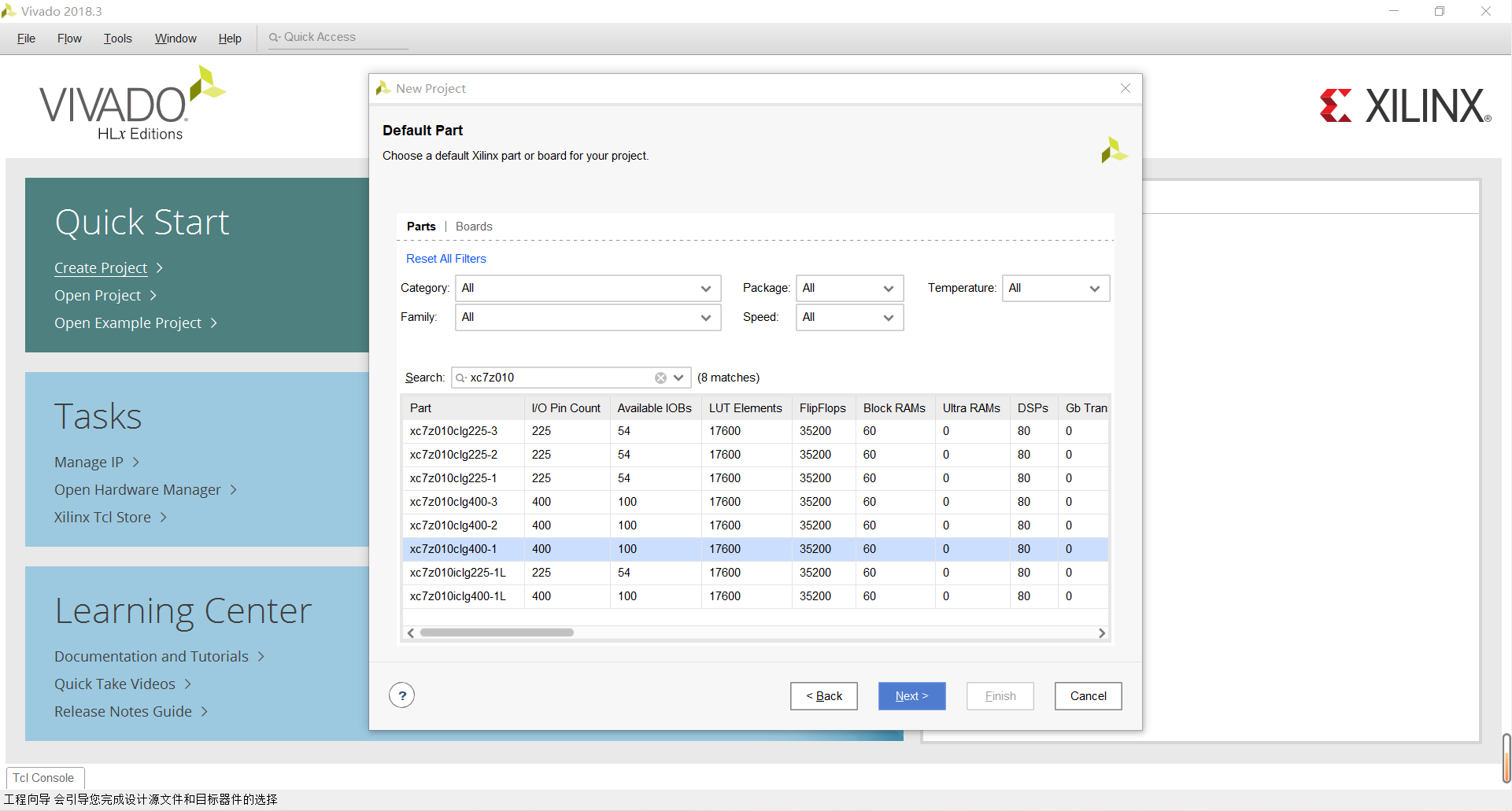1512x811 pixels.
Task: Click Open Project in Quick Start
Action: 98,296
